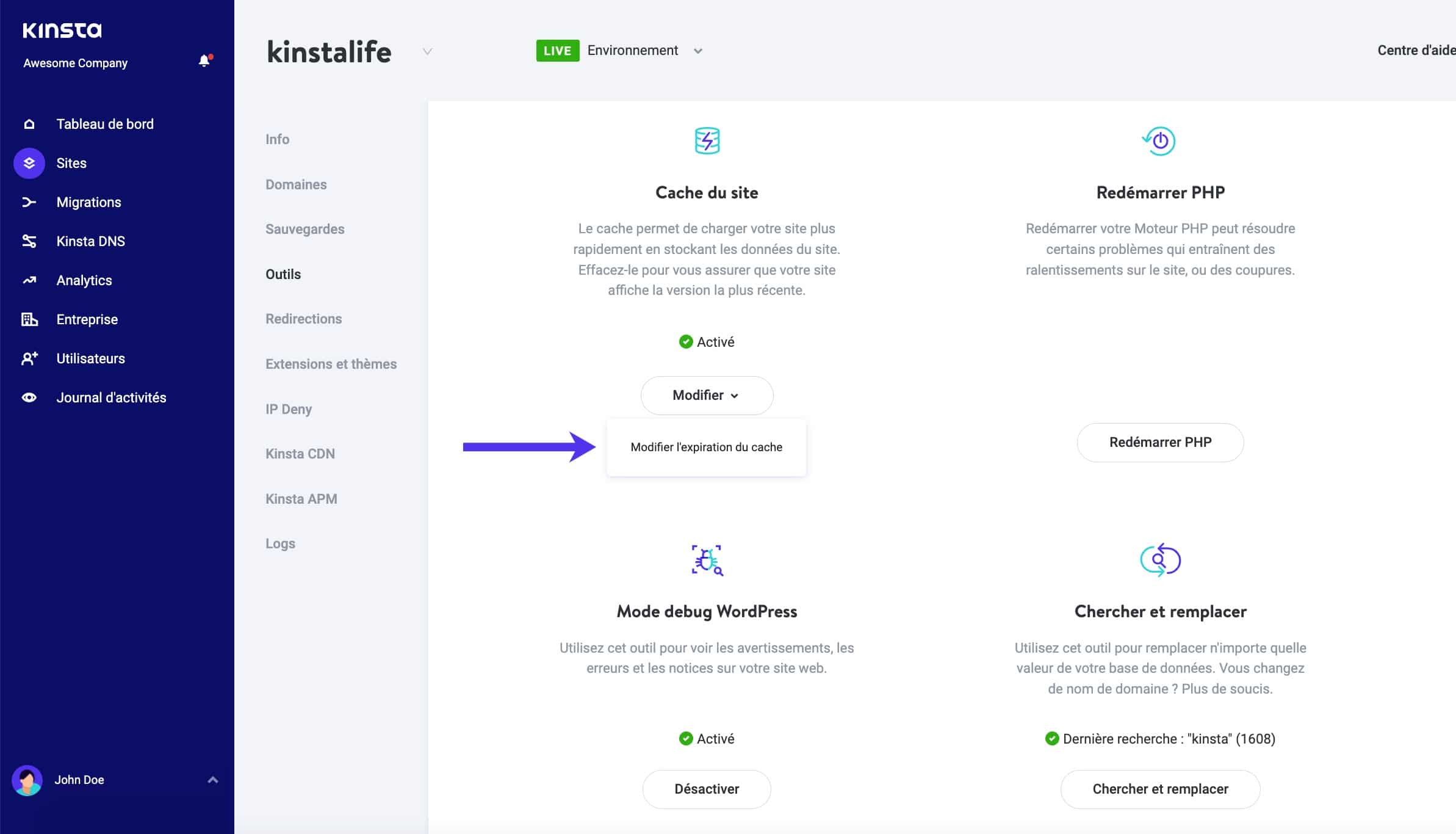
Task: Open Kinsta DNS from the sidebar
Action: [x=90, y=241]
